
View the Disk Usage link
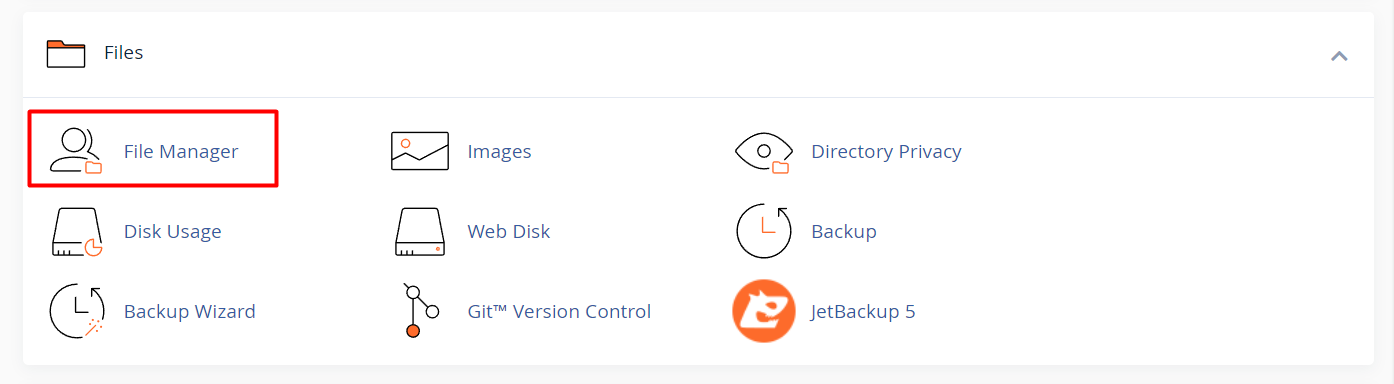(173, 232)
